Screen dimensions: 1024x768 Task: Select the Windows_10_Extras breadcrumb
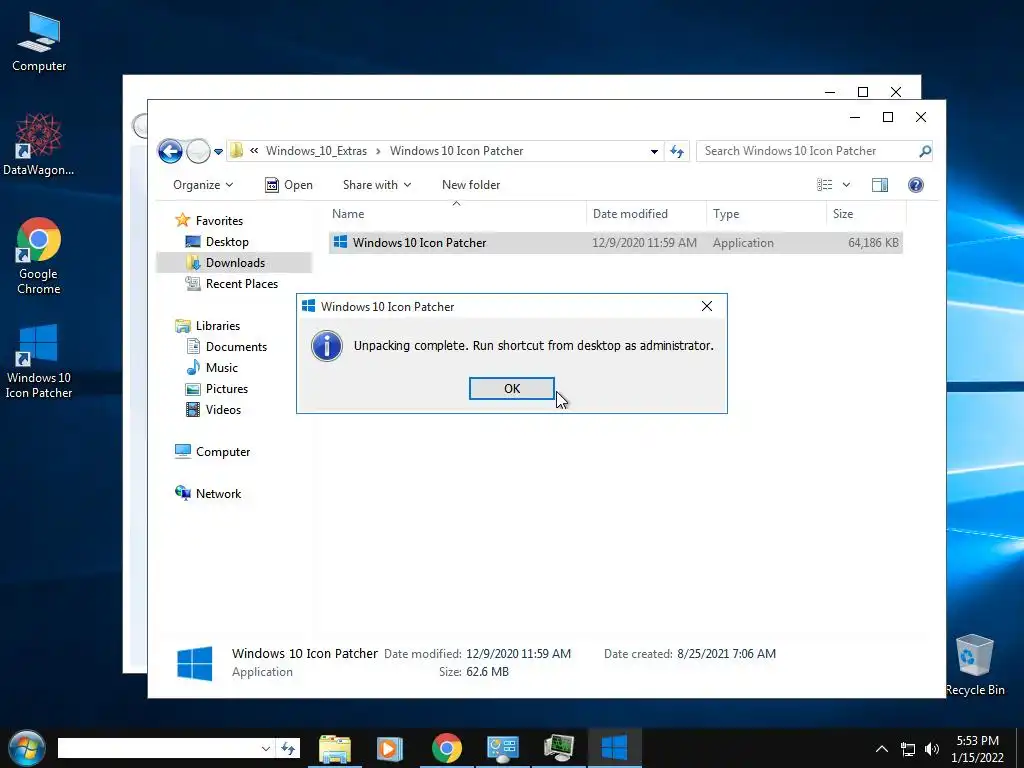(x=316, y=151)
